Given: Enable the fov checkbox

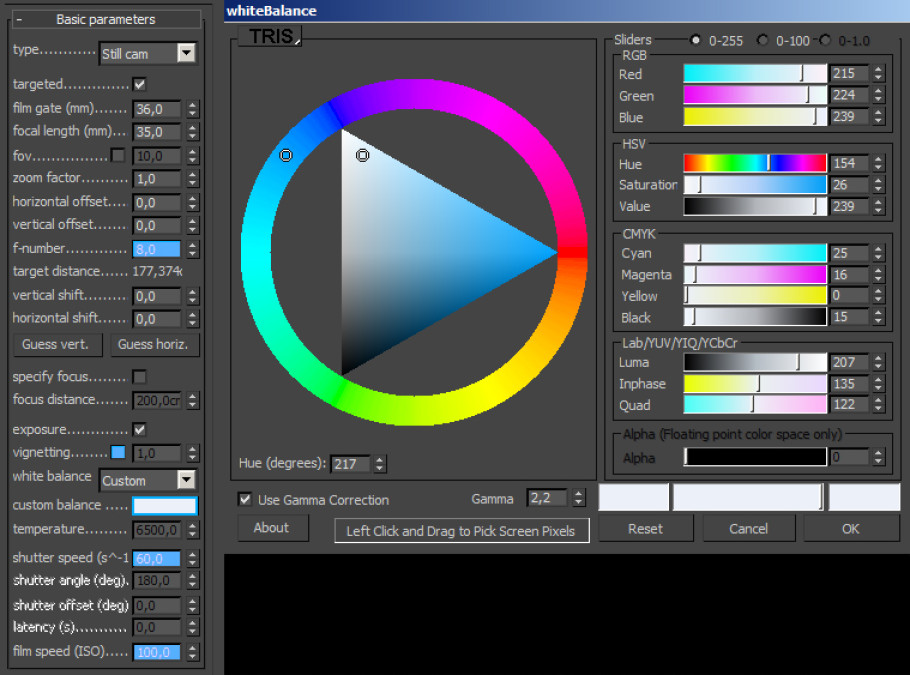Looking at the screenshot, I should point(118,156).
